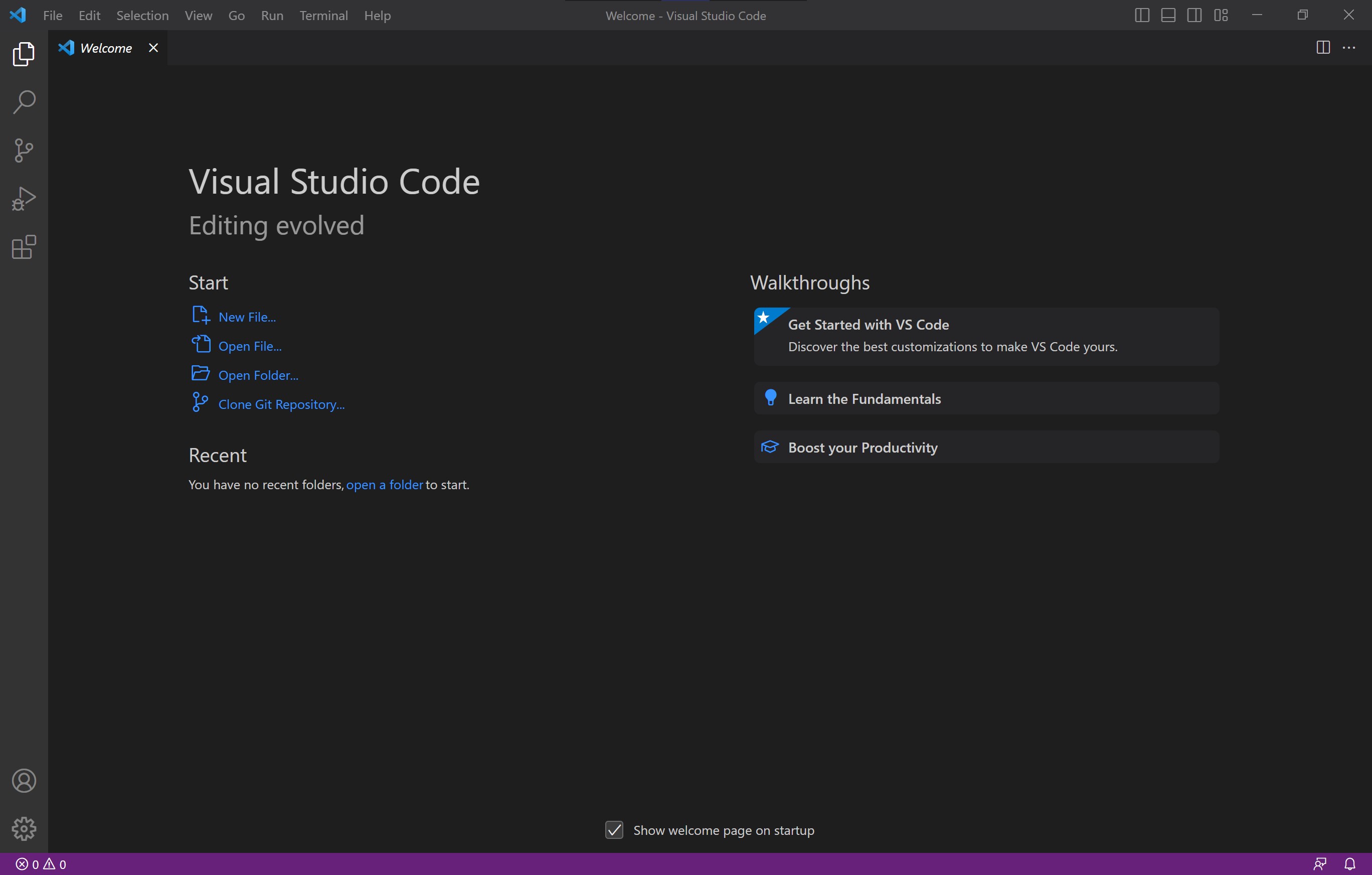Open the File menu
The image size is (1372, 875).
53,16
